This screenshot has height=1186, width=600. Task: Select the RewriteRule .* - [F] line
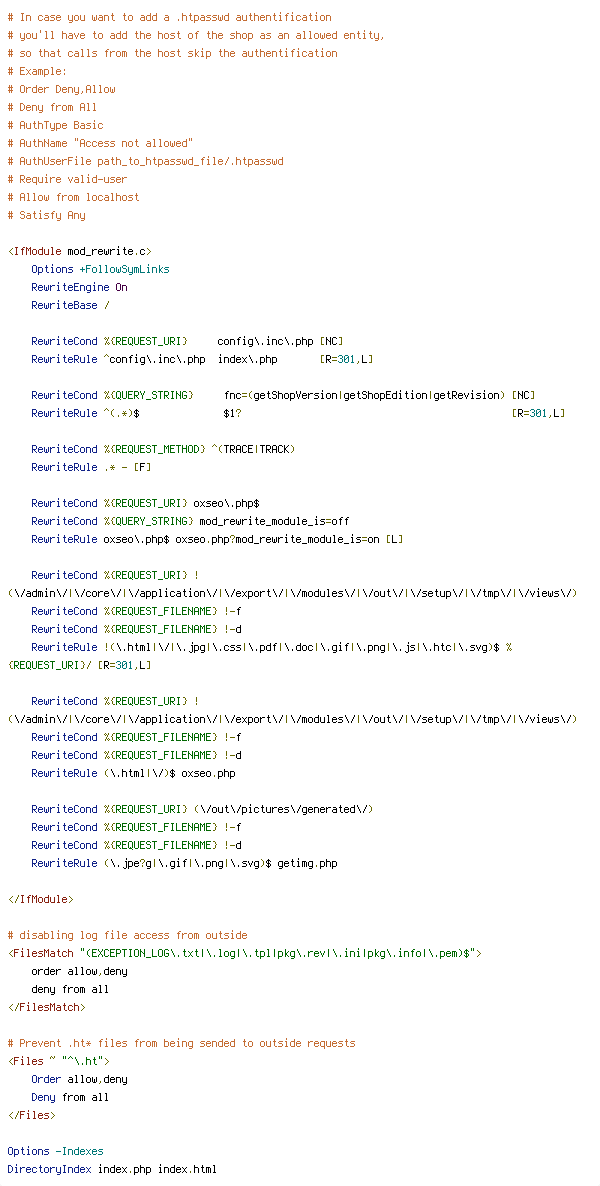91,467
